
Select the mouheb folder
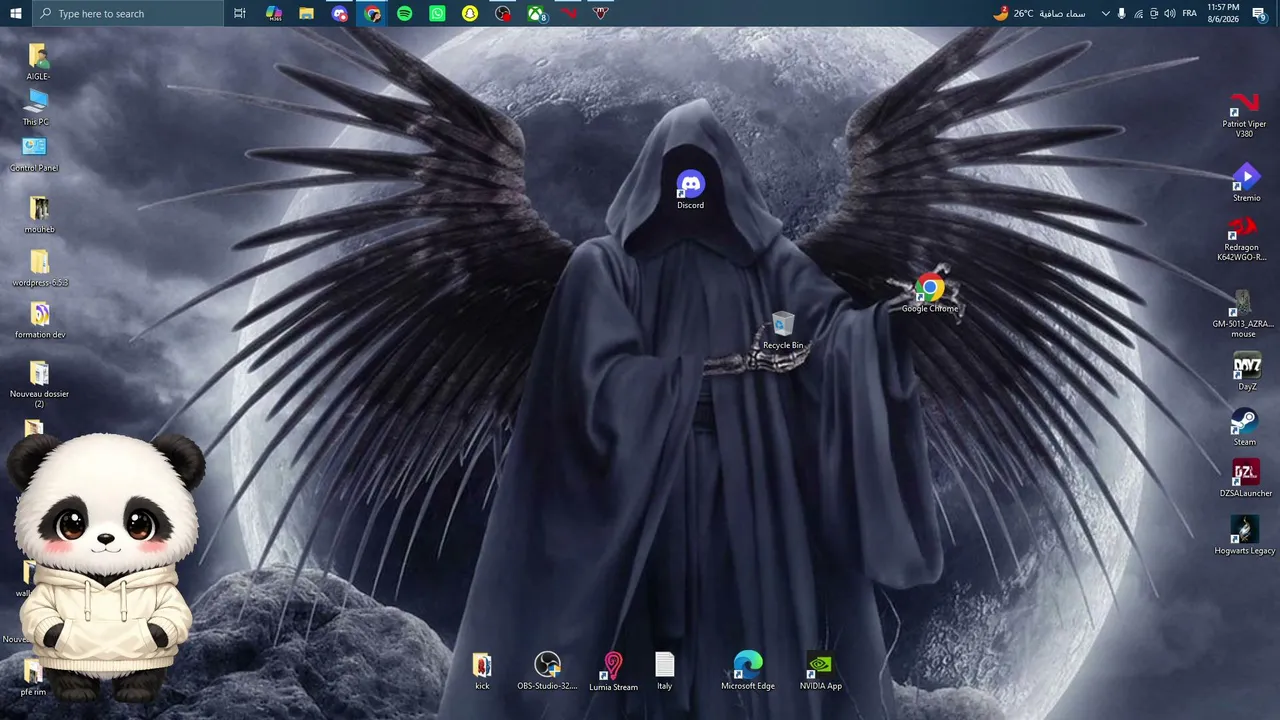[x=39, y=215]
